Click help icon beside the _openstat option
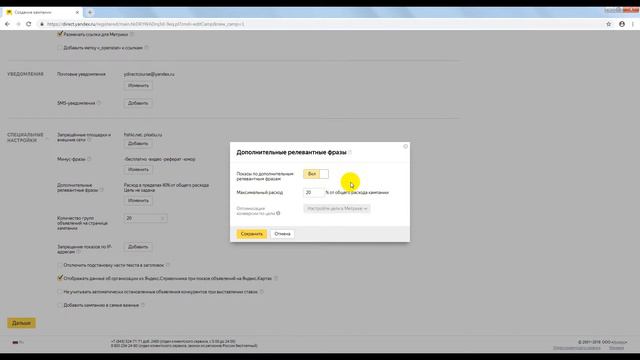The height and width of the screenshot is (360, 640). 147,48
